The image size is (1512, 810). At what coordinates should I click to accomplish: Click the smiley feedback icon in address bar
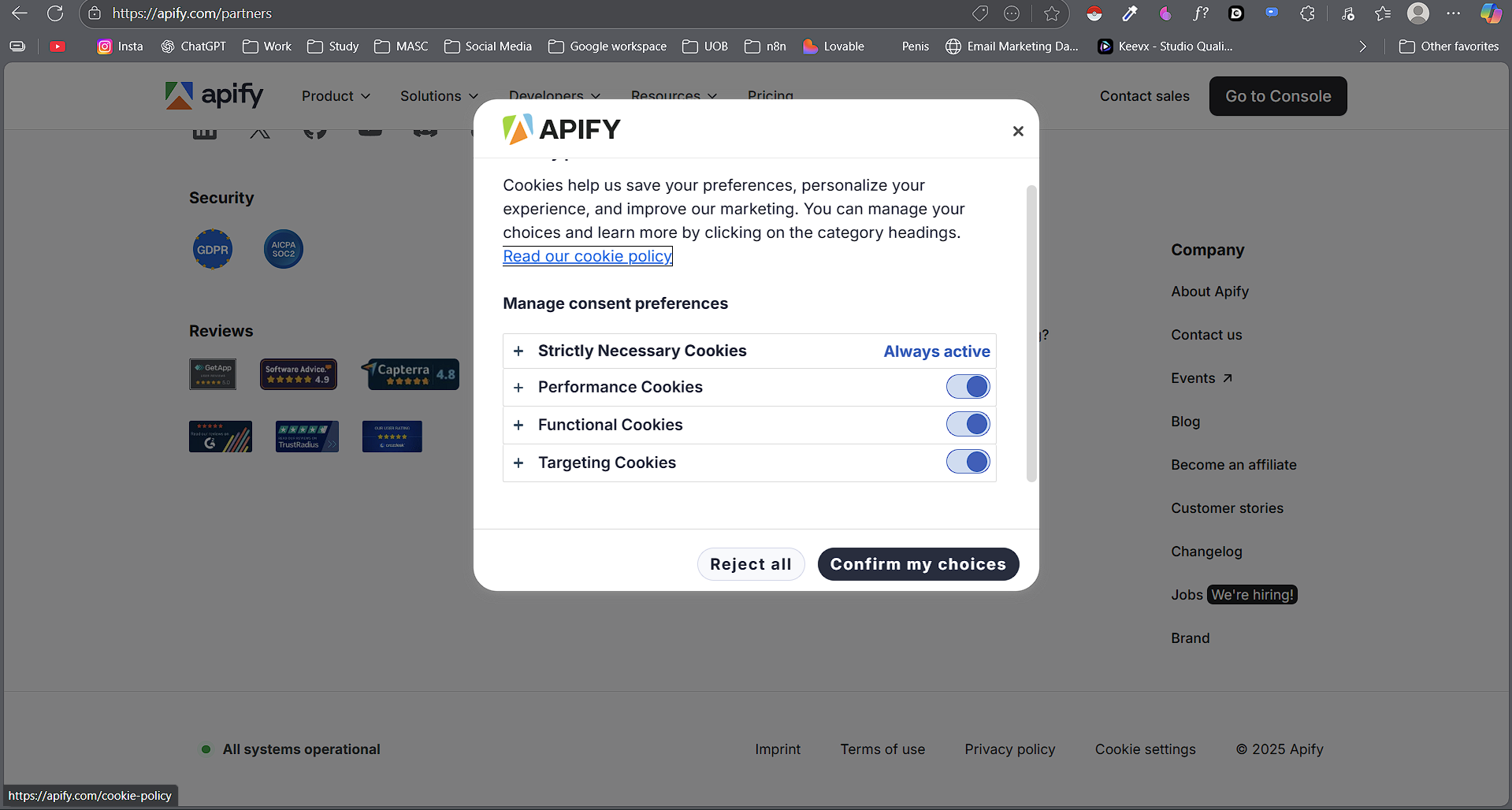point(1012,13)
